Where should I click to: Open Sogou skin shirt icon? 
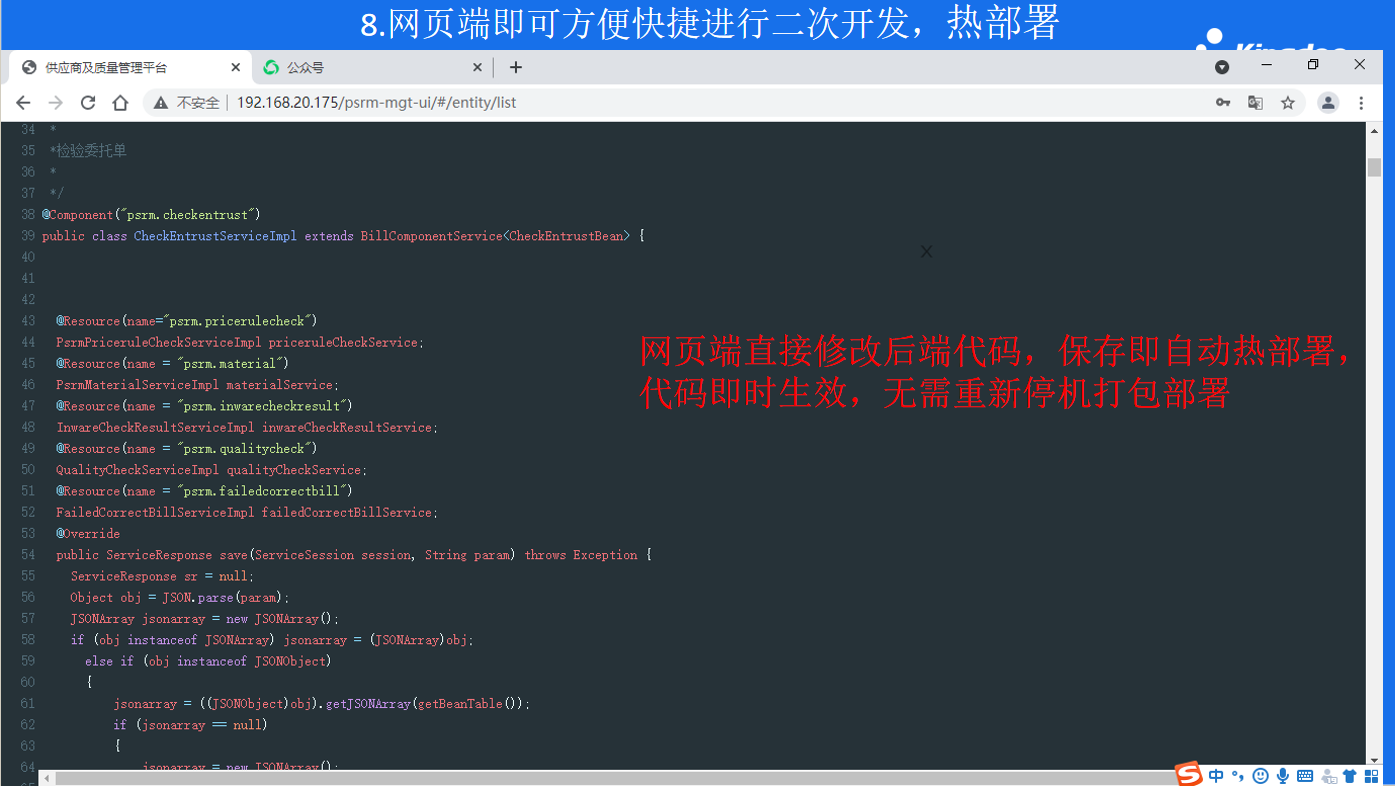(x=1350, y=776)
